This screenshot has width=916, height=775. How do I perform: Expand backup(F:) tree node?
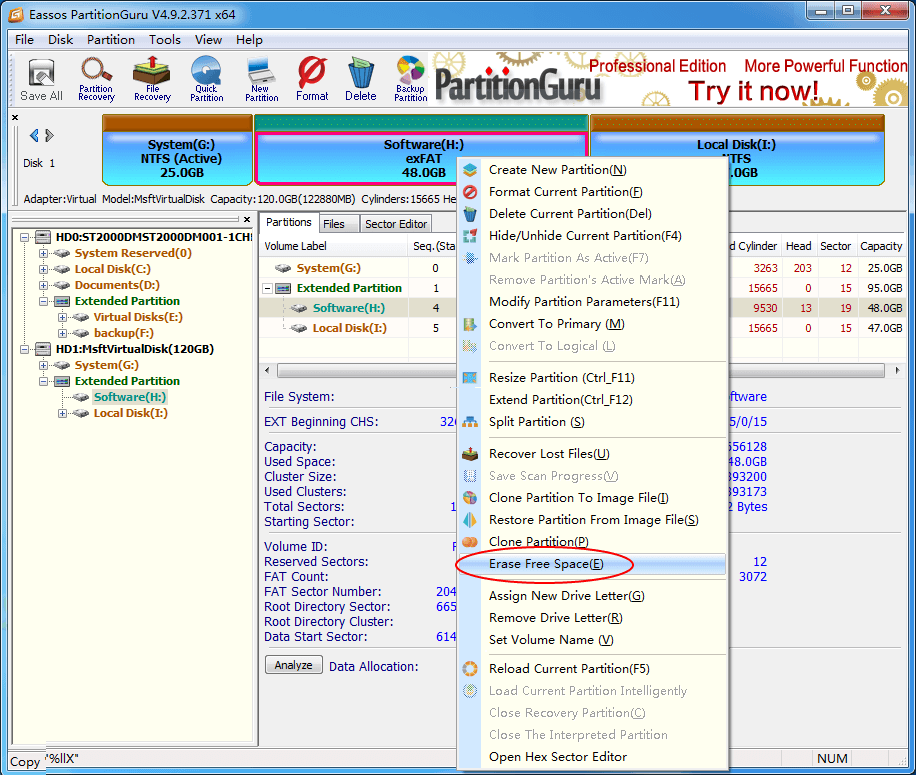tap(62, 333)
